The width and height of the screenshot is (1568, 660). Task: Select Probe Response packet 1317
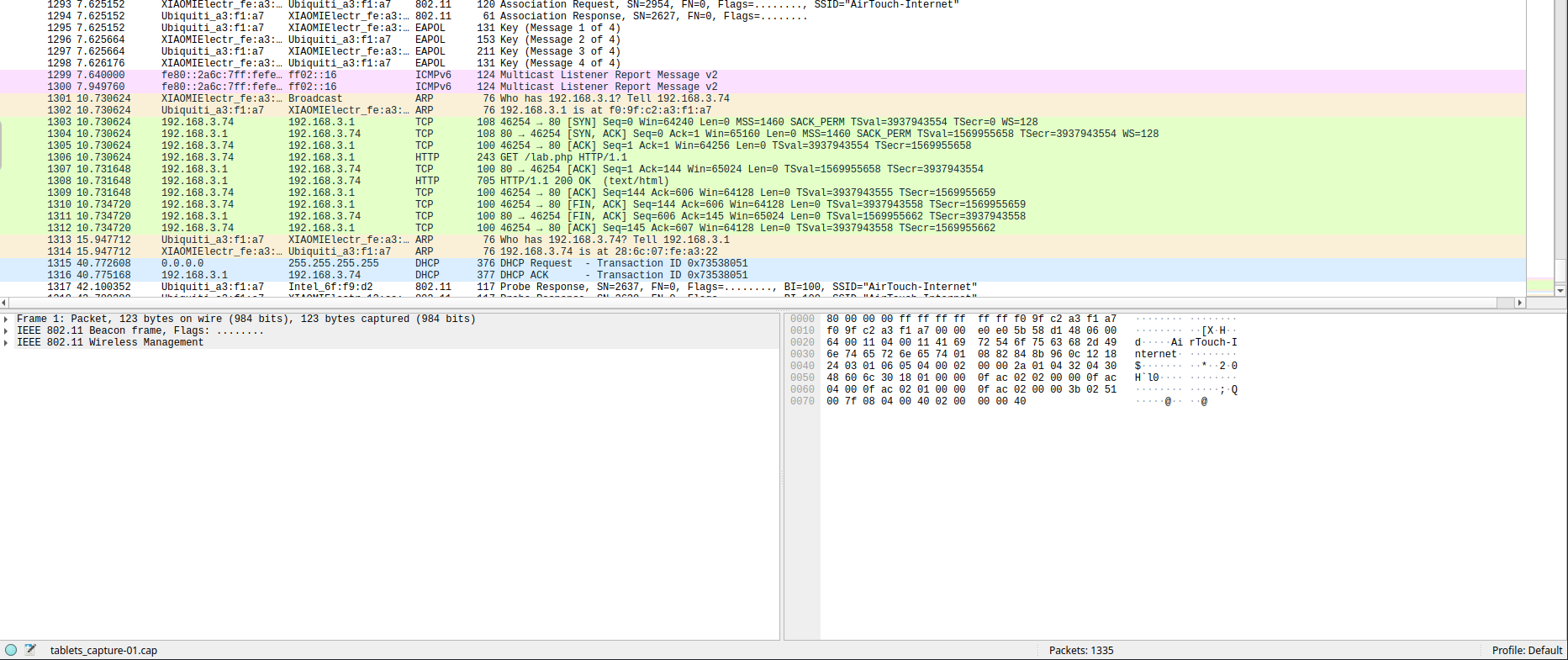tap(763, 287)
